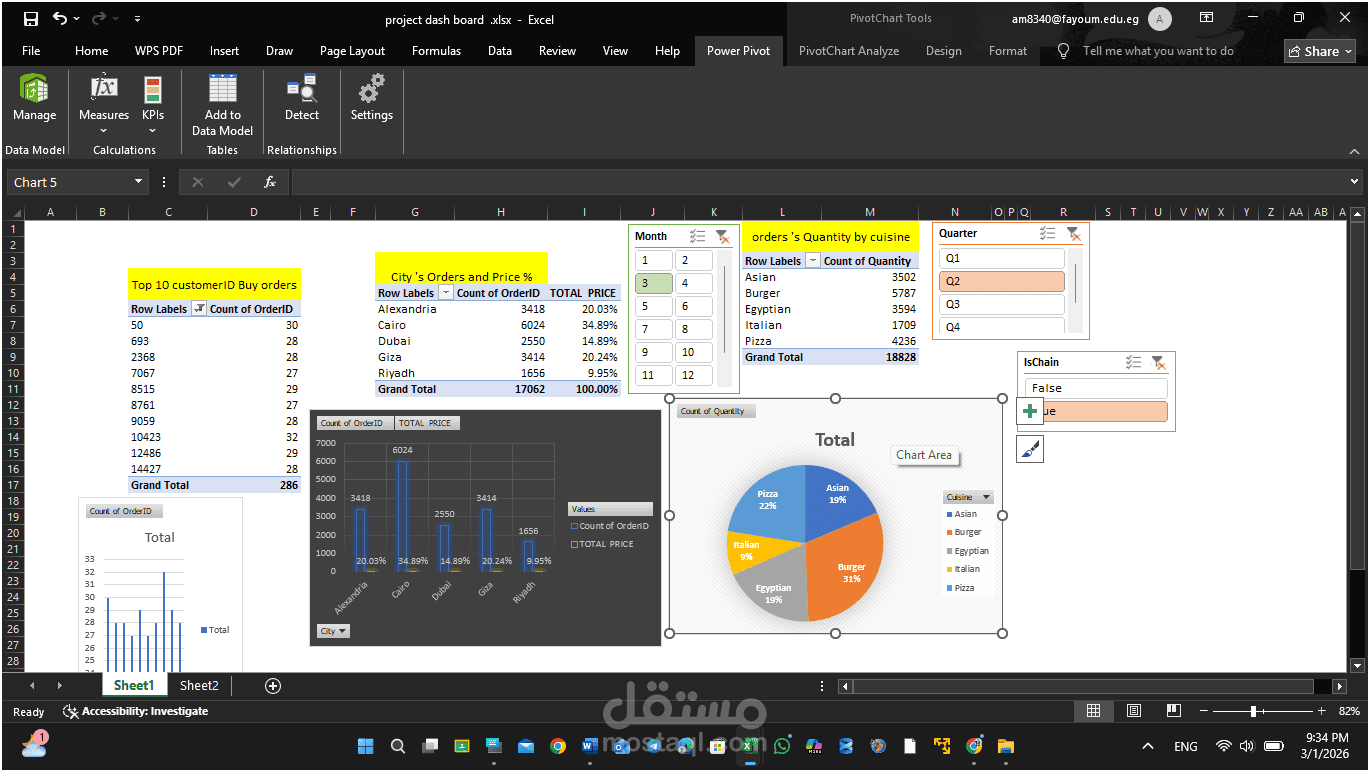
Task: Open the Measures dropdown in Calculations
Action: coord(104,104)
